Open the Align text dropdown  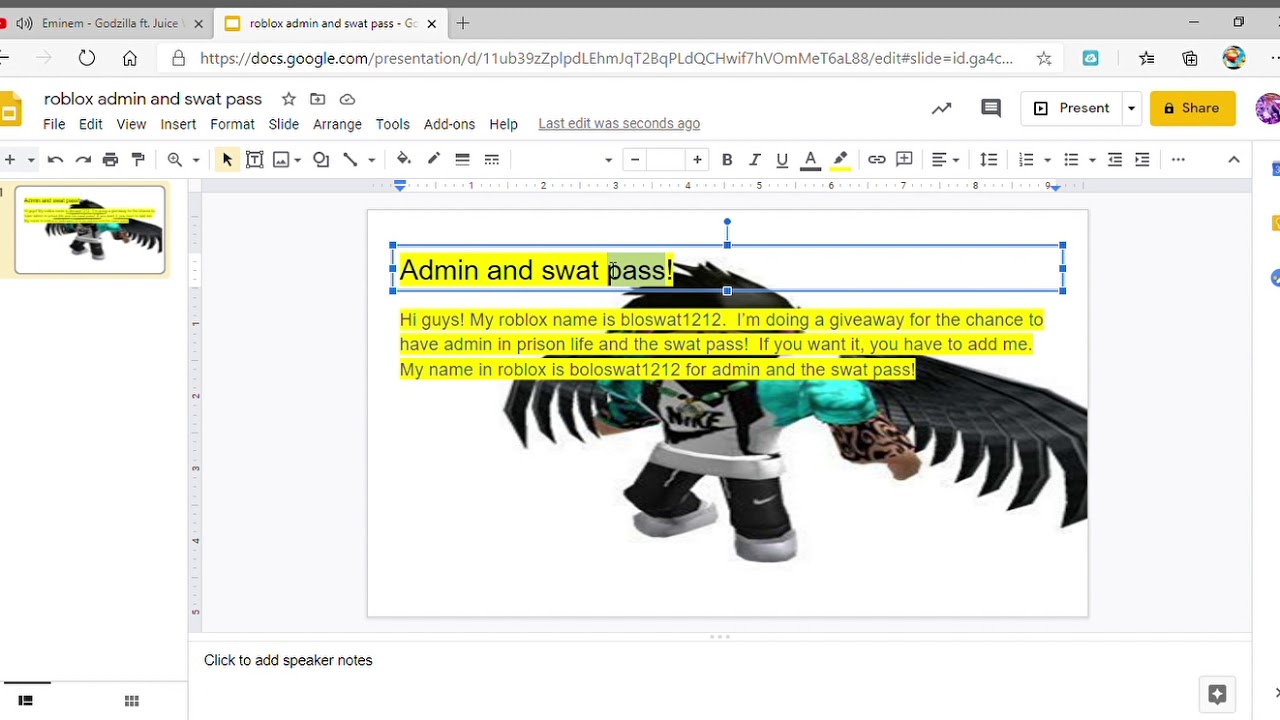(x=945, y=159)
